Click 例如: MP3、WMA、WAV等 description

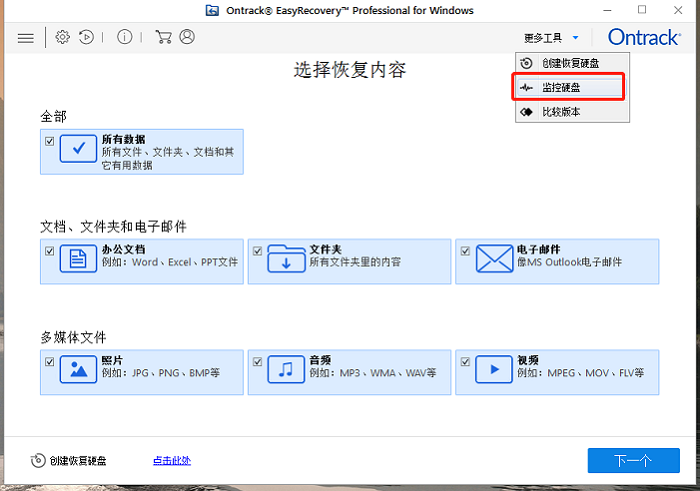pos(373,373)
